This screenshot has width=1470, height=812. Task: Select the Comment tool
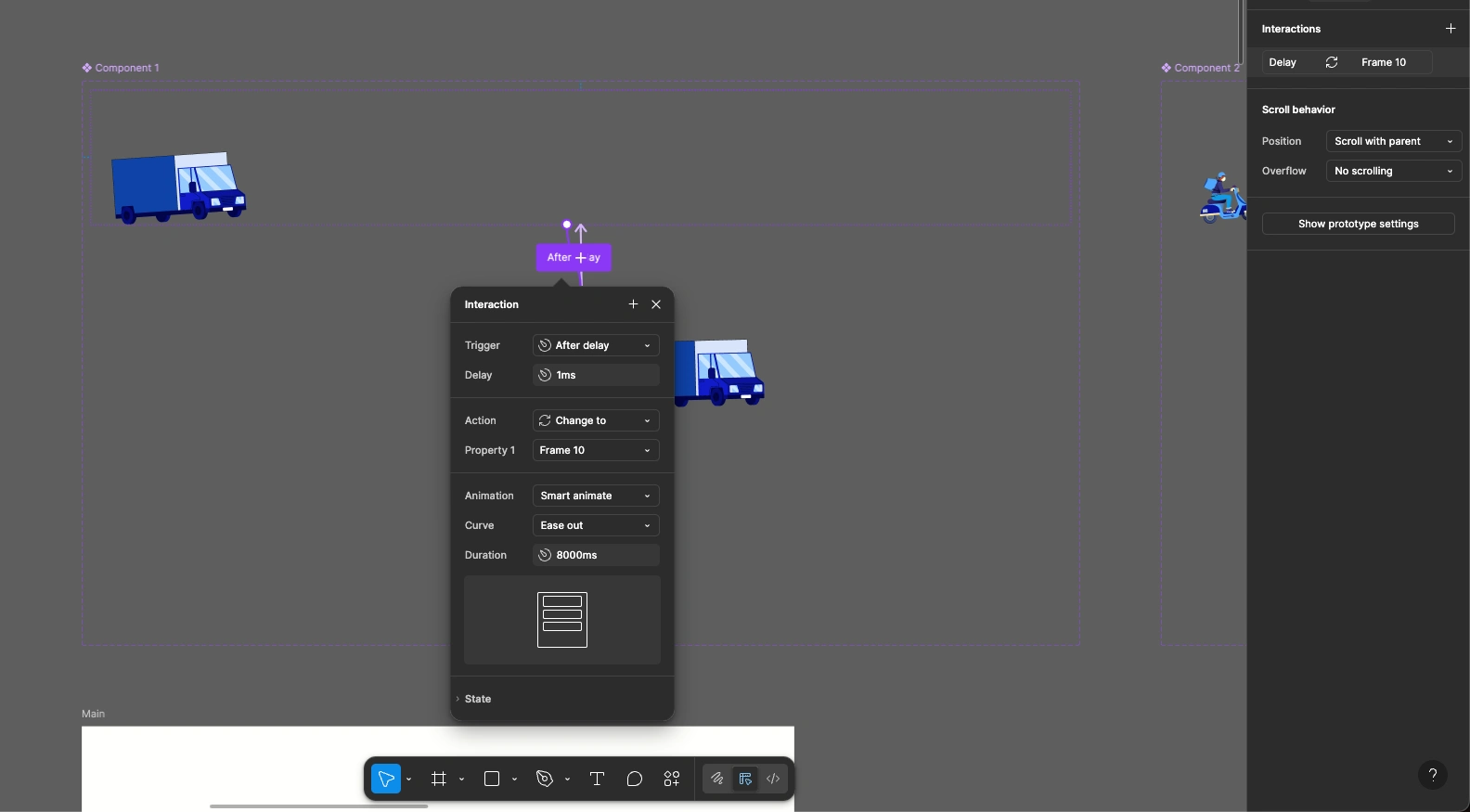(635, 779)
